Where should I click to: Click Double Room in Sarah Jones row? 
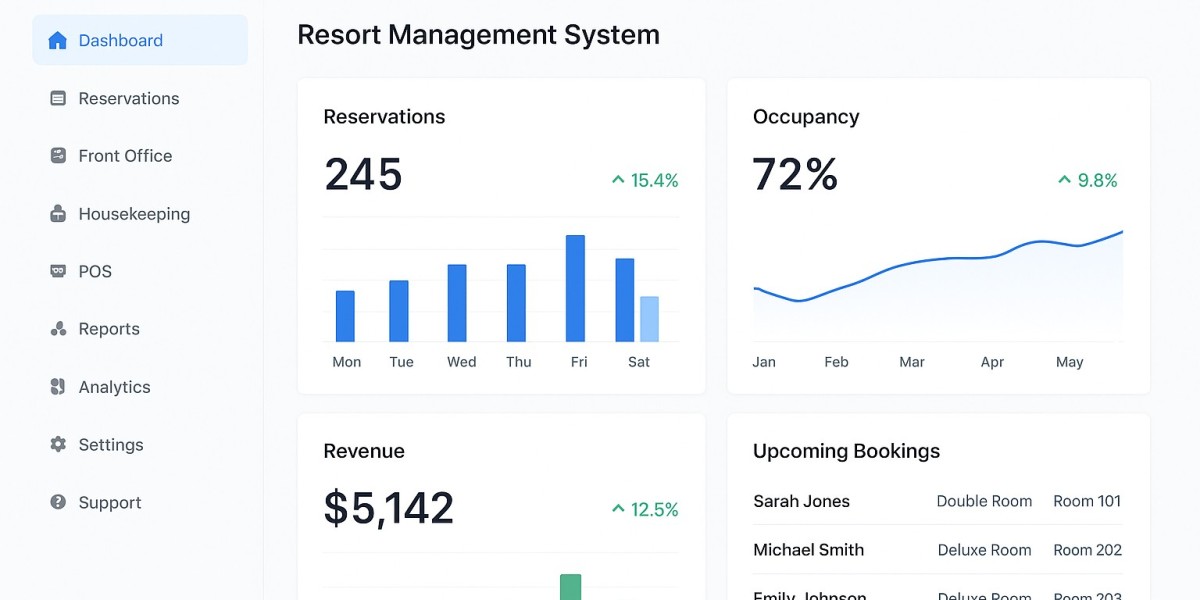[984, 502]
